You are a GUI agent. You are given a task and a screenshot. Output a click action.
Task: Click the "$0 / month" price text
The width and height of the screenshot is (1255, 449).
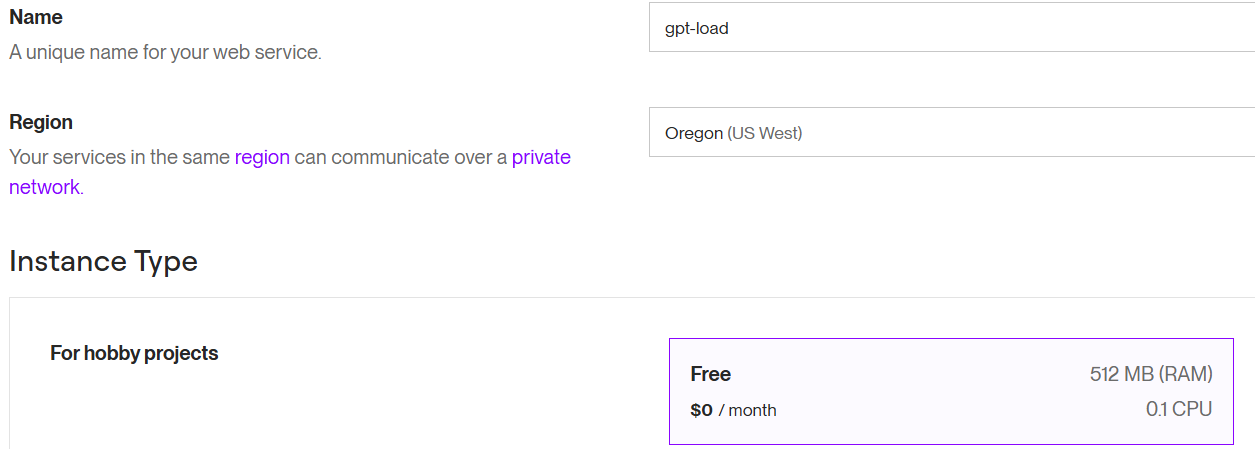(733, 410)
